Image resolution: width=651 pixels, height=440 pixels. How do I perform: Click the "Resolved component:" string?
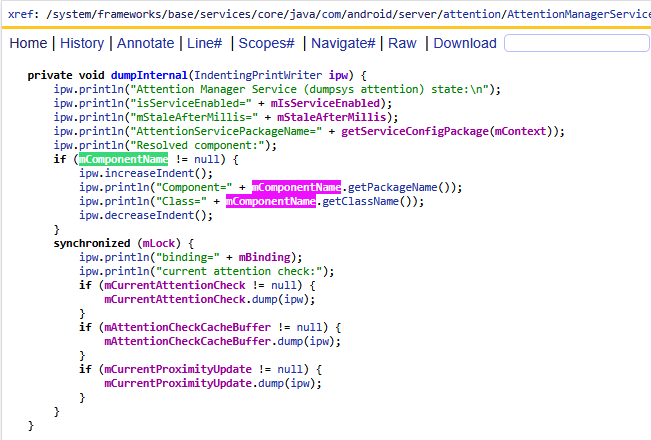pos(197,145)
